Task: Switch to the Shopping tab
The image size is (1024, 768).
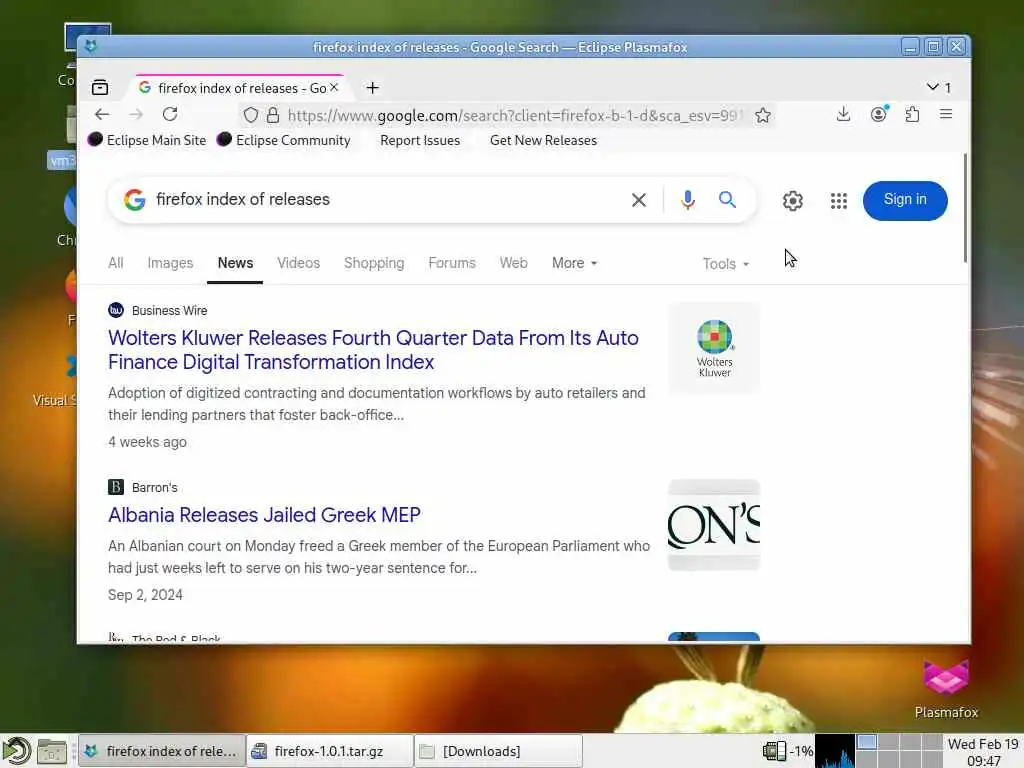Action: pos(374,263)
